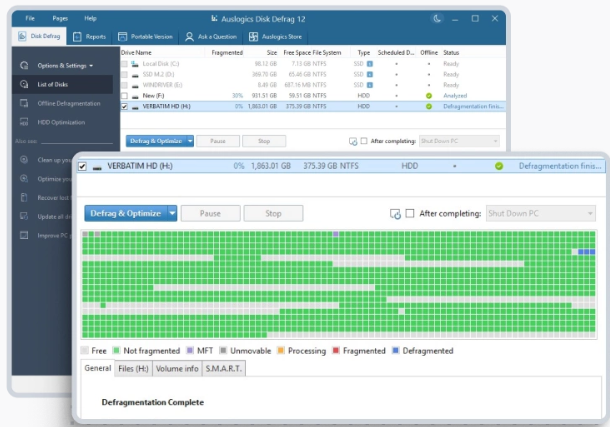The width and height of the screenshot is (610, 427).
Task: Click scheduler icon beside After completing, back window
Action: [x=353, y=141]
